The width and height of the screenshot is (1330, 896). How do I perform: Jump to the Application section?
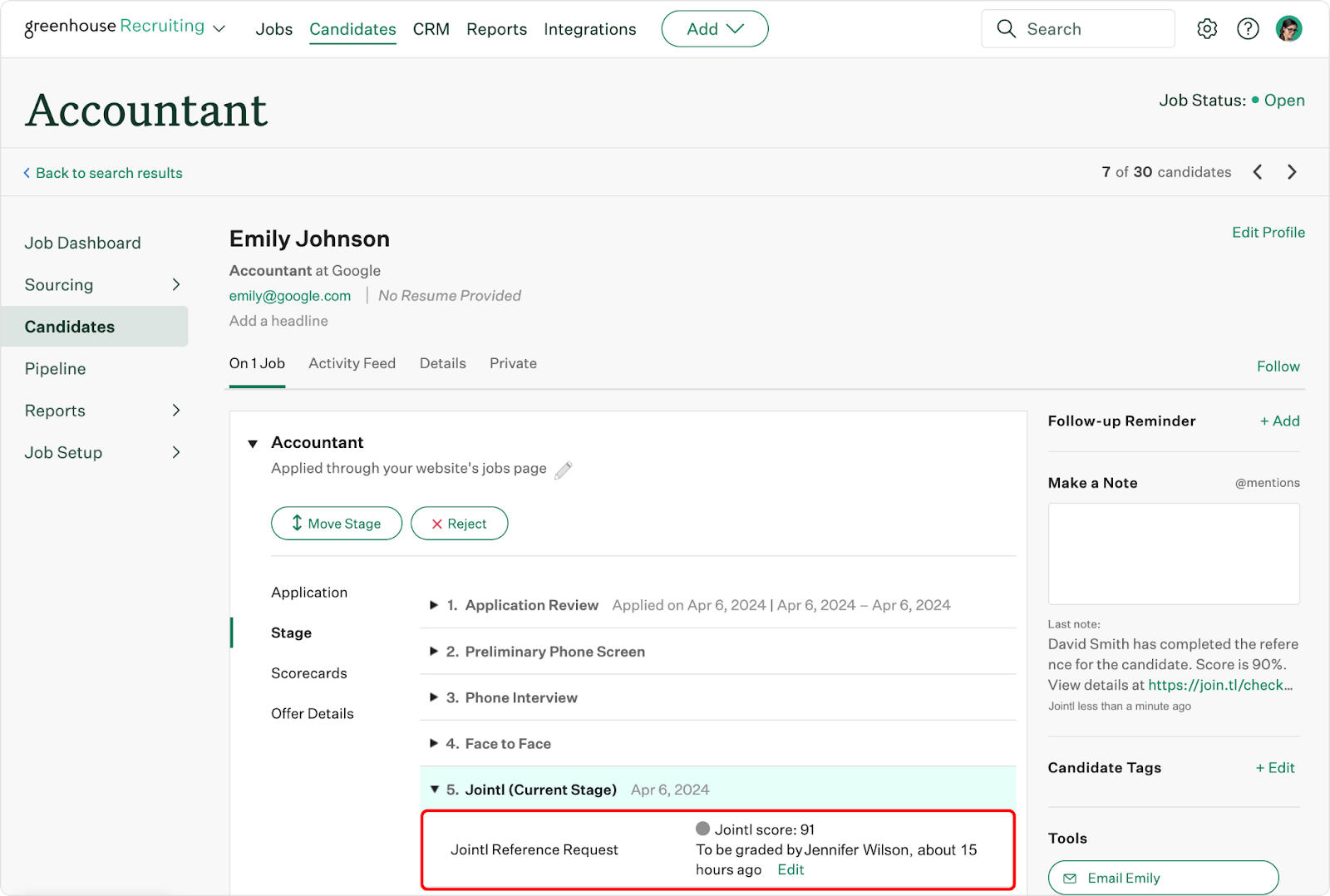tap(309, 593)
